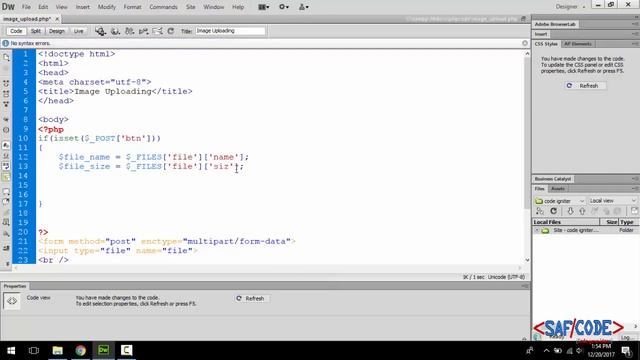Close the syntax error info bar
640x360 pixels.
pos(525,43)
